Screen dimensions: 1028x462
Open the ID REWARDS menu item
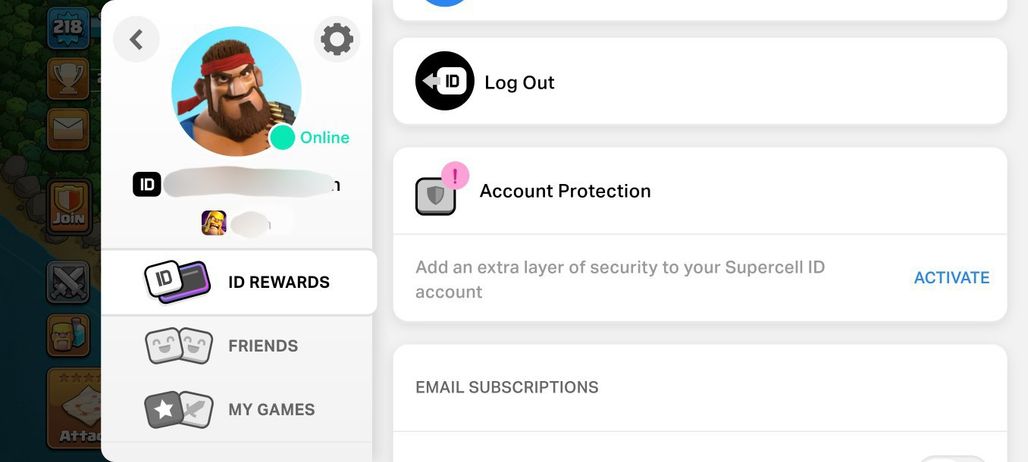coord(239,282)
